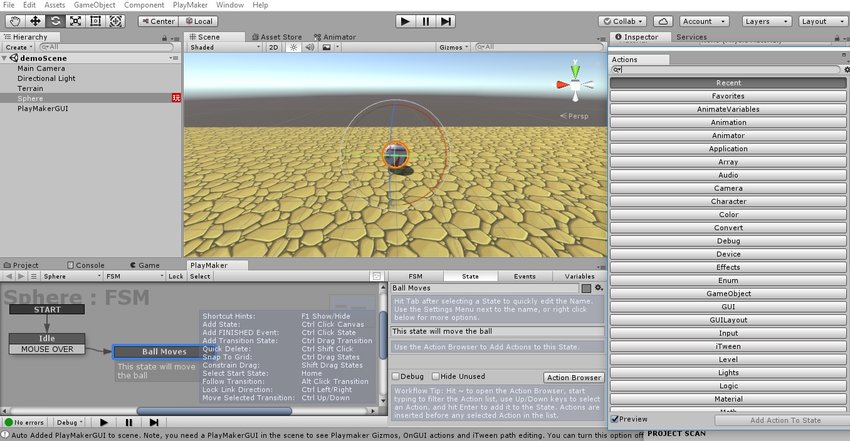
Task: Select the Scale tool
Action: [x=75, y=21]
